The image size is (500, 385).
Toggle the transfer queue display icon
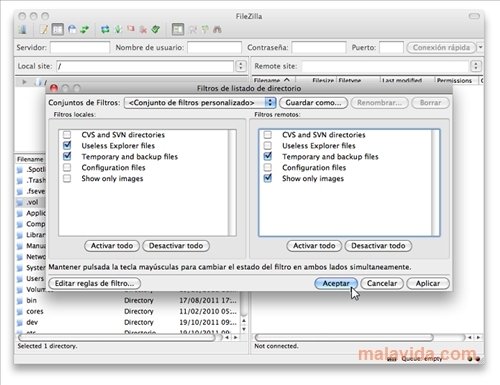(x=84, y=30)
